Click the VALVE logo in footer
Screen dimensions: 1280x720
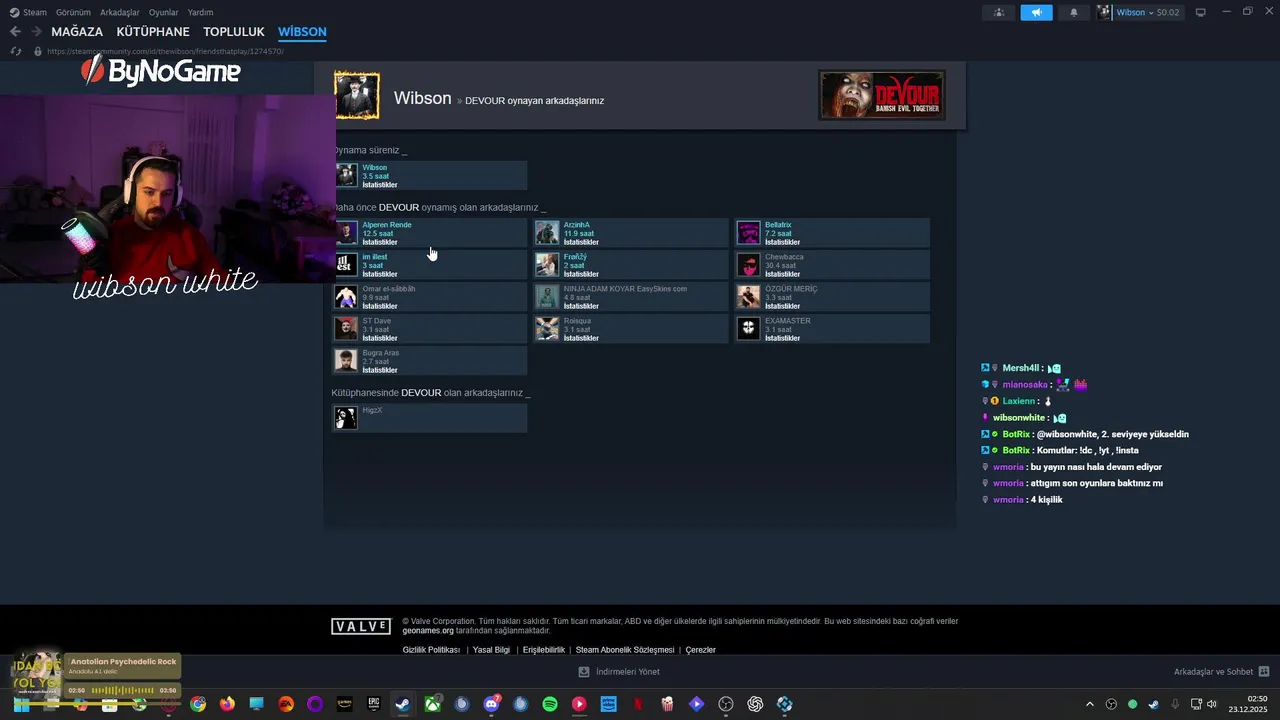[x=360, y=626]
